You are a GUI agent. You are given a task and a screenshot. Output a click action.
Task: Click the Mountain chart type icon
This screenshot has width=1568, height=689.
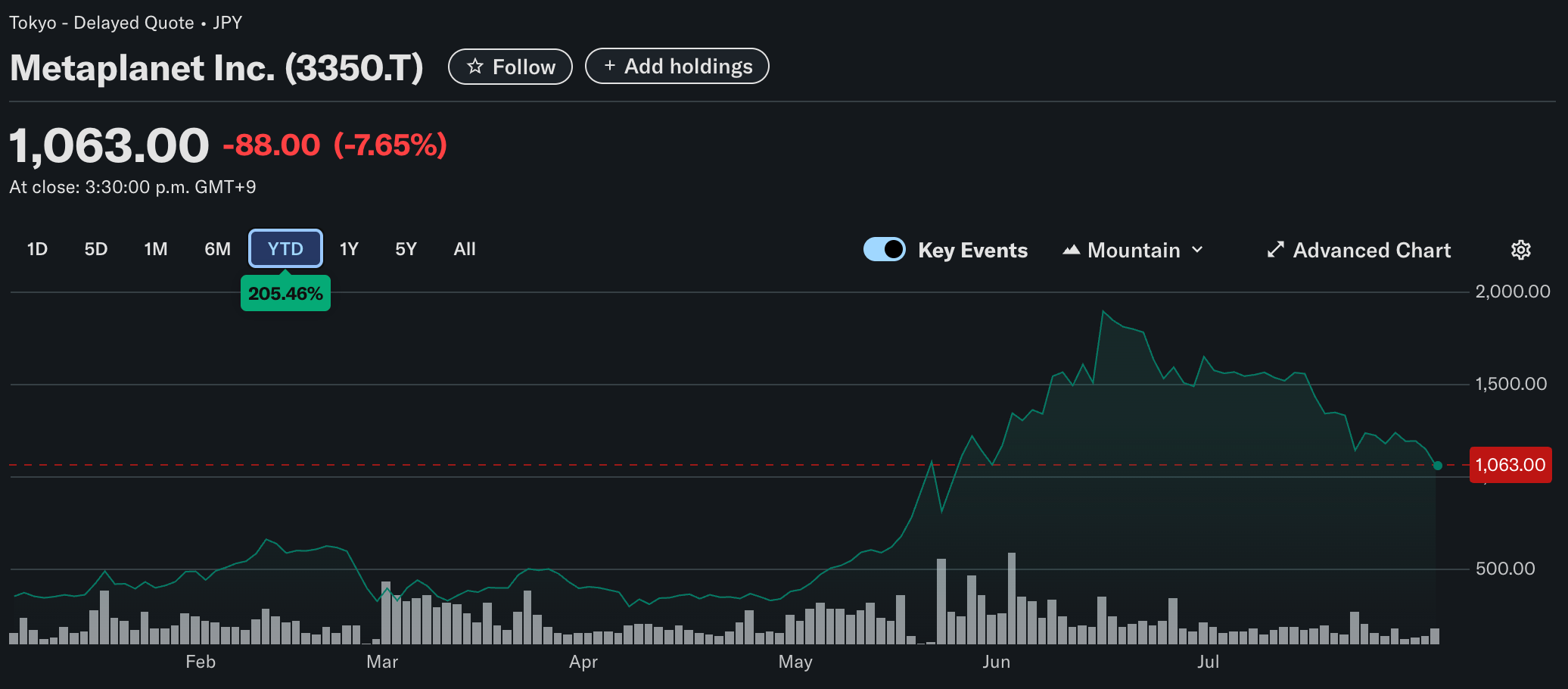(x=1071, y=250)
